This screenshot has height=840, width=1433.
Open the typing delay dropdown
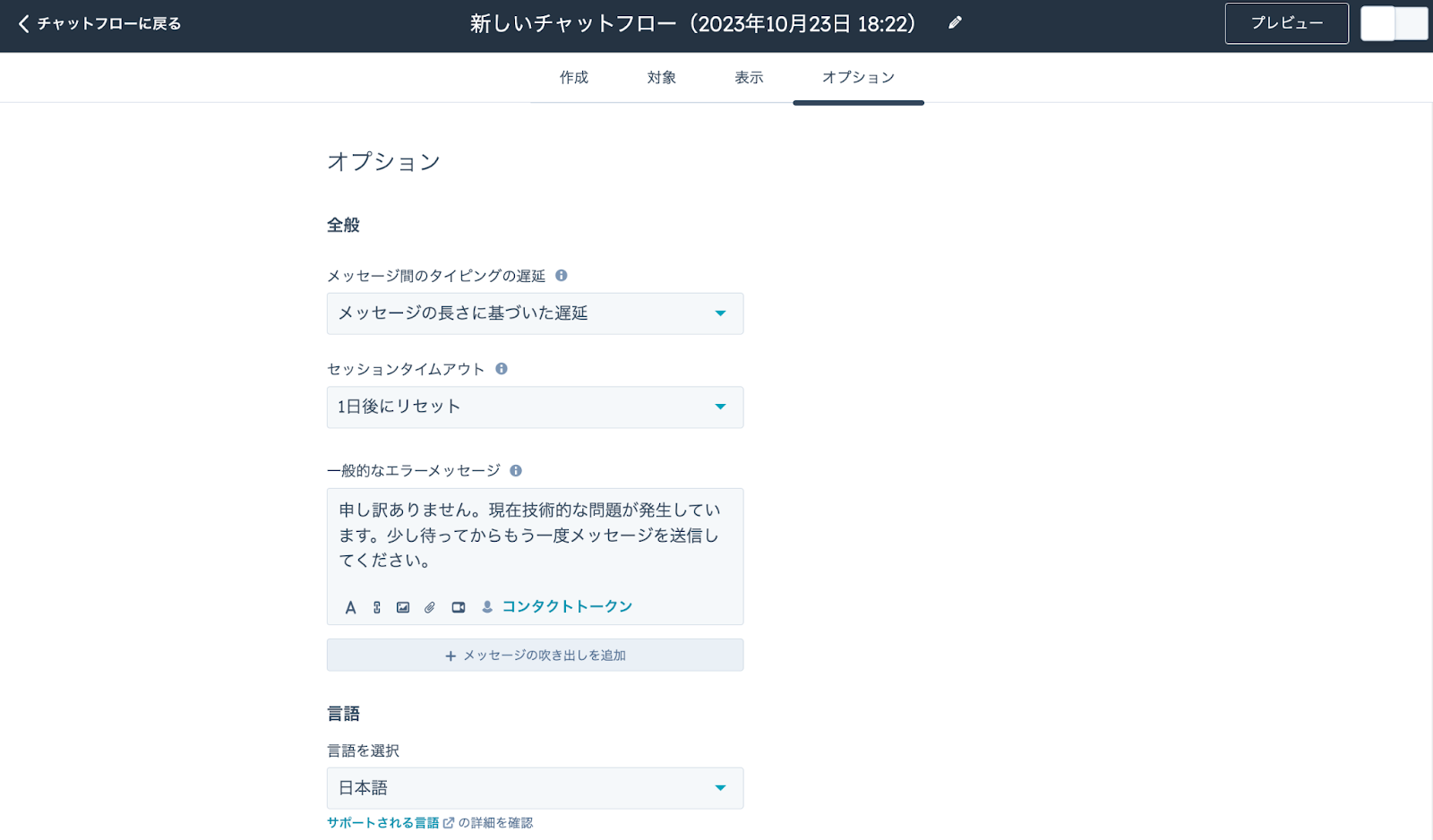[535, 313]
